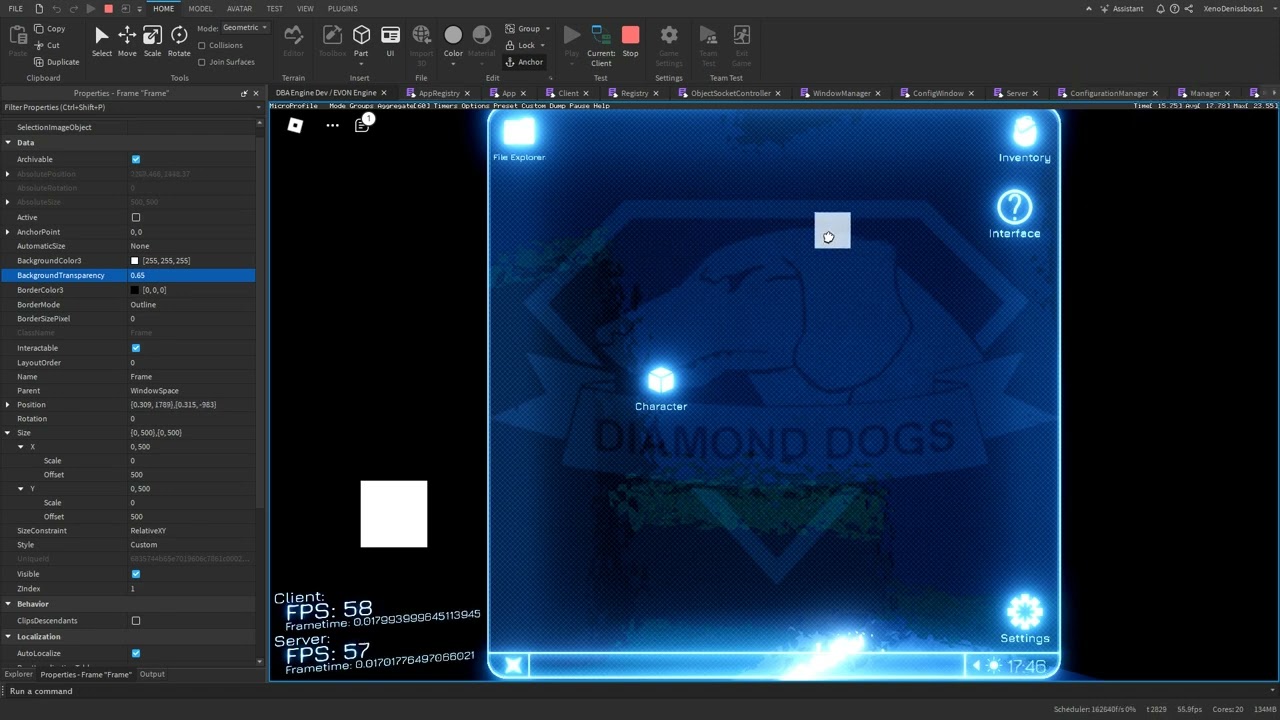
Task: Open the MODEL ribbon tab
Action: tap(200, 9)
